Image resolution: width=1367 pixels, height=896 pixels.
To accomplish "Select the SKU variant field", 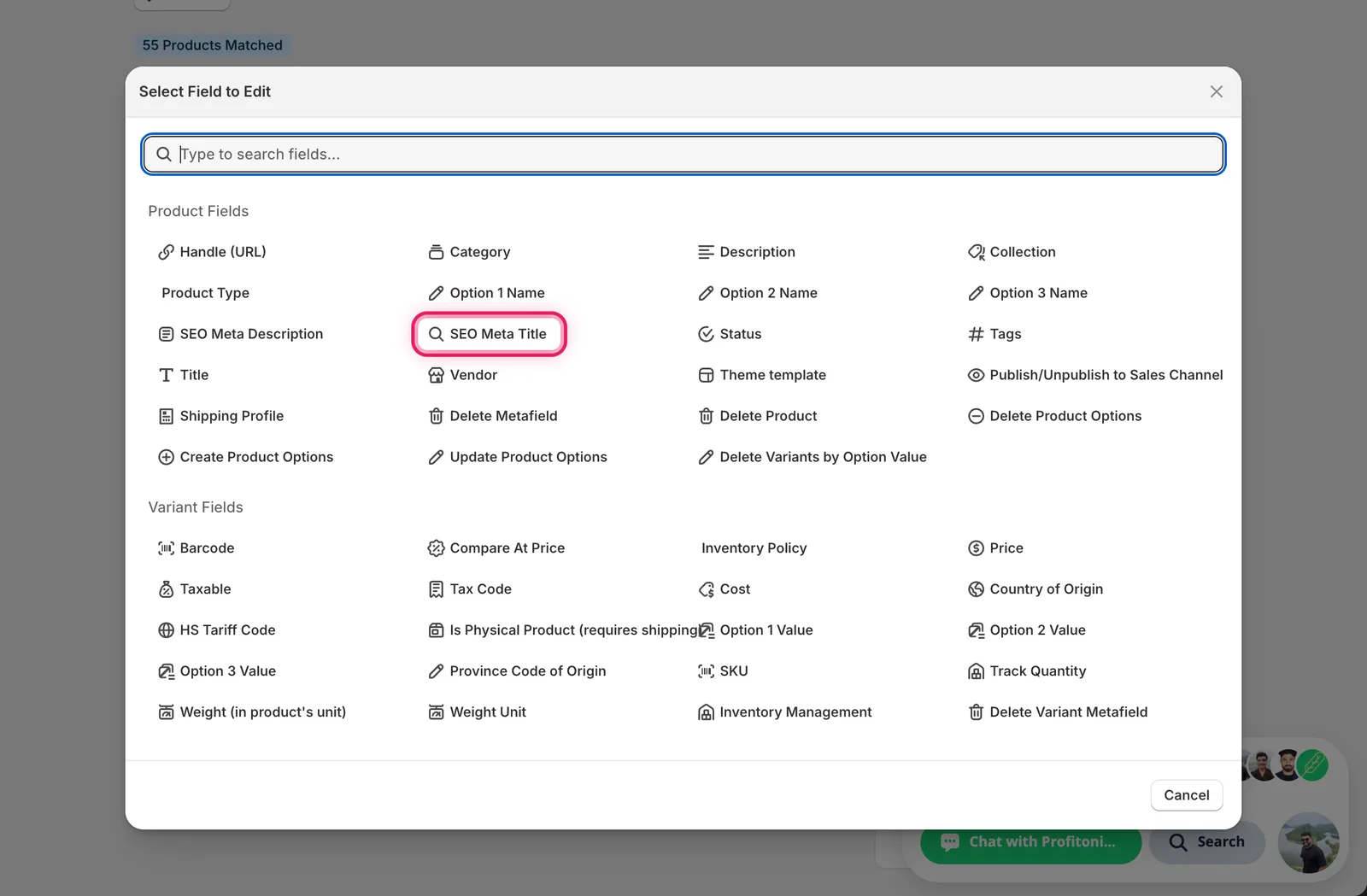I will [723, 671].
